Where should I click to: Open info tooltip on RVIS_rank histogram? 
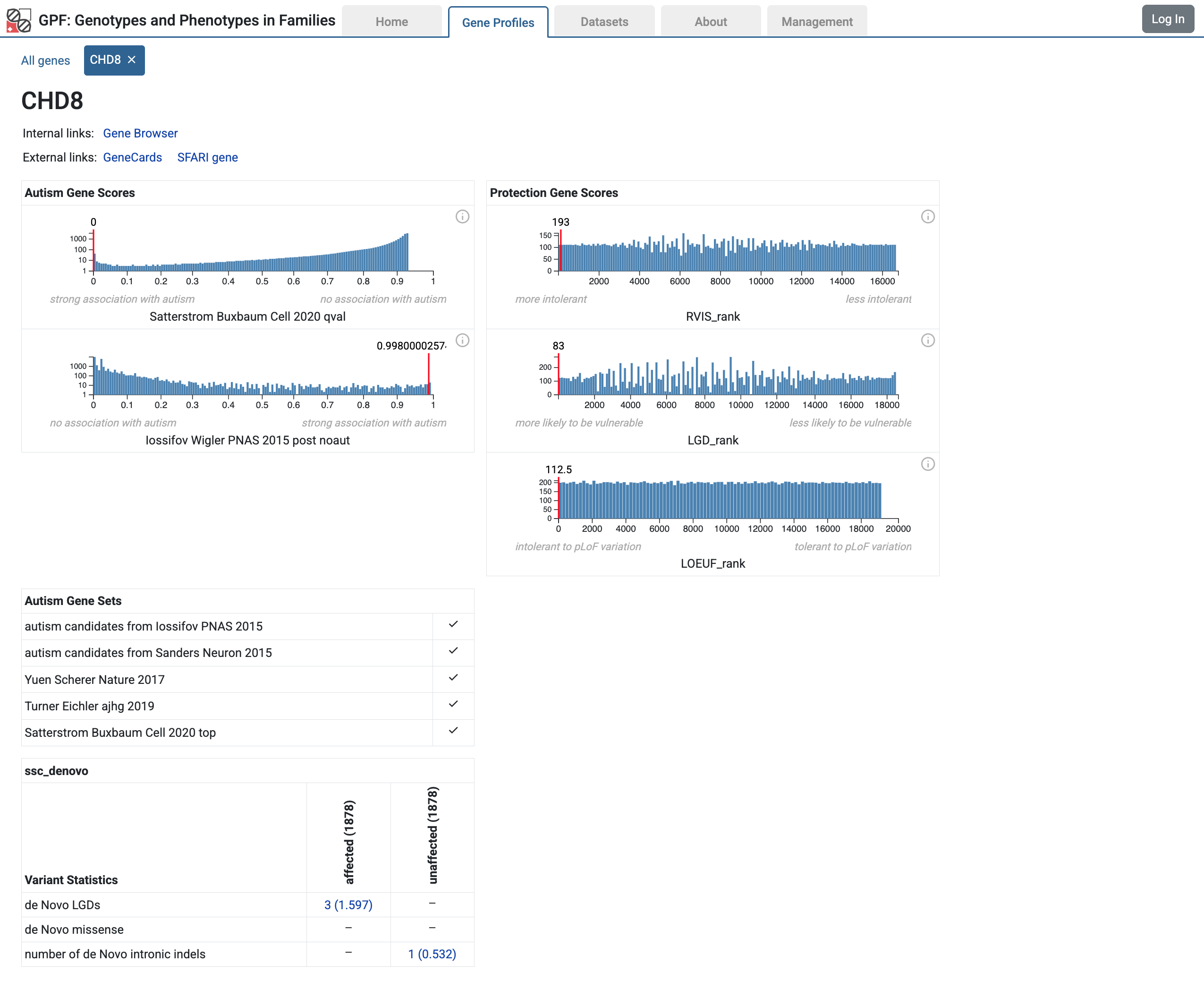point(929,217)
